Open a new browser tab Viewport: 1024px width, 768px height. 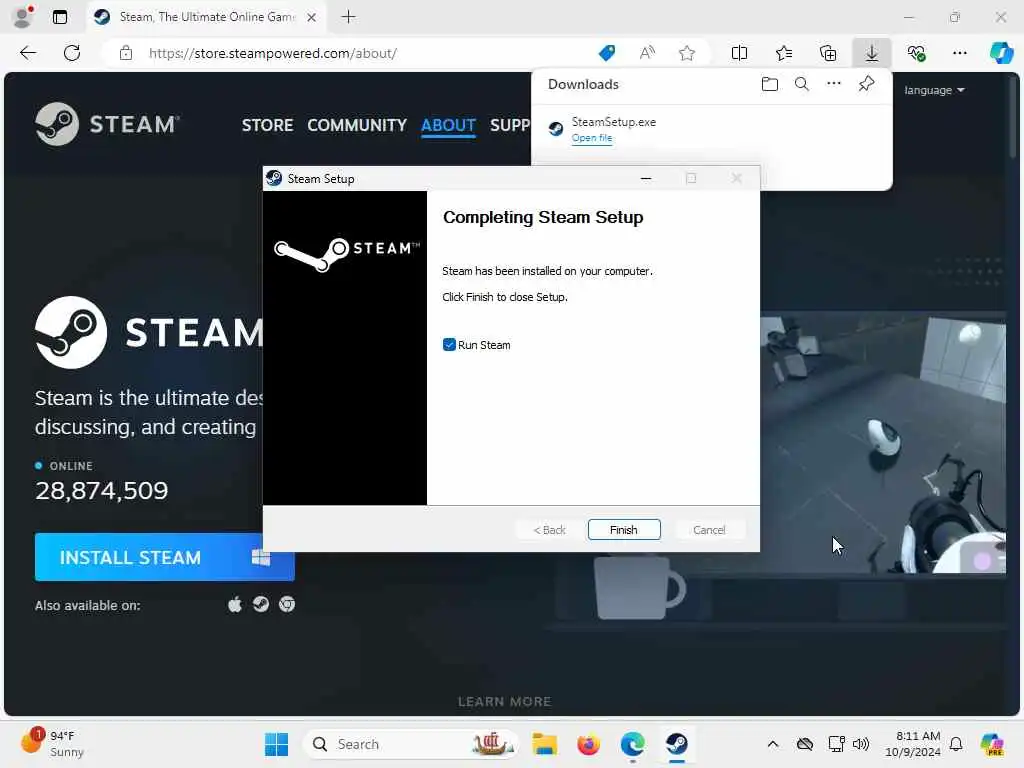click(x=349, y=17)
